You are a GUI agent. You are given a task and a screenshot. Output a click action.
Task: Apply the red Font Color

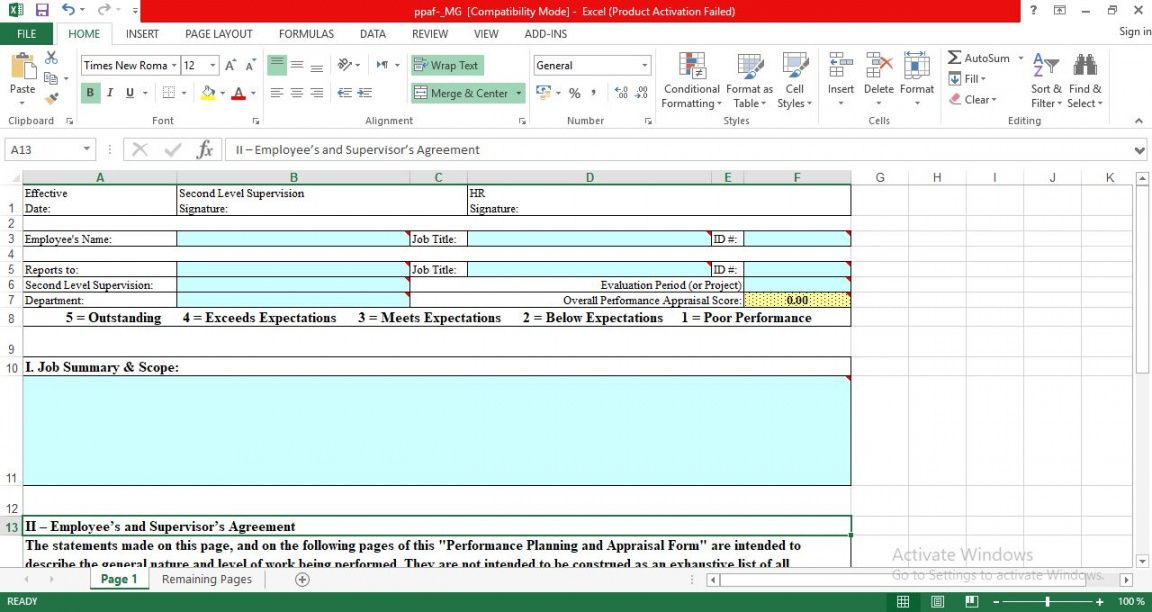(238, 93)
